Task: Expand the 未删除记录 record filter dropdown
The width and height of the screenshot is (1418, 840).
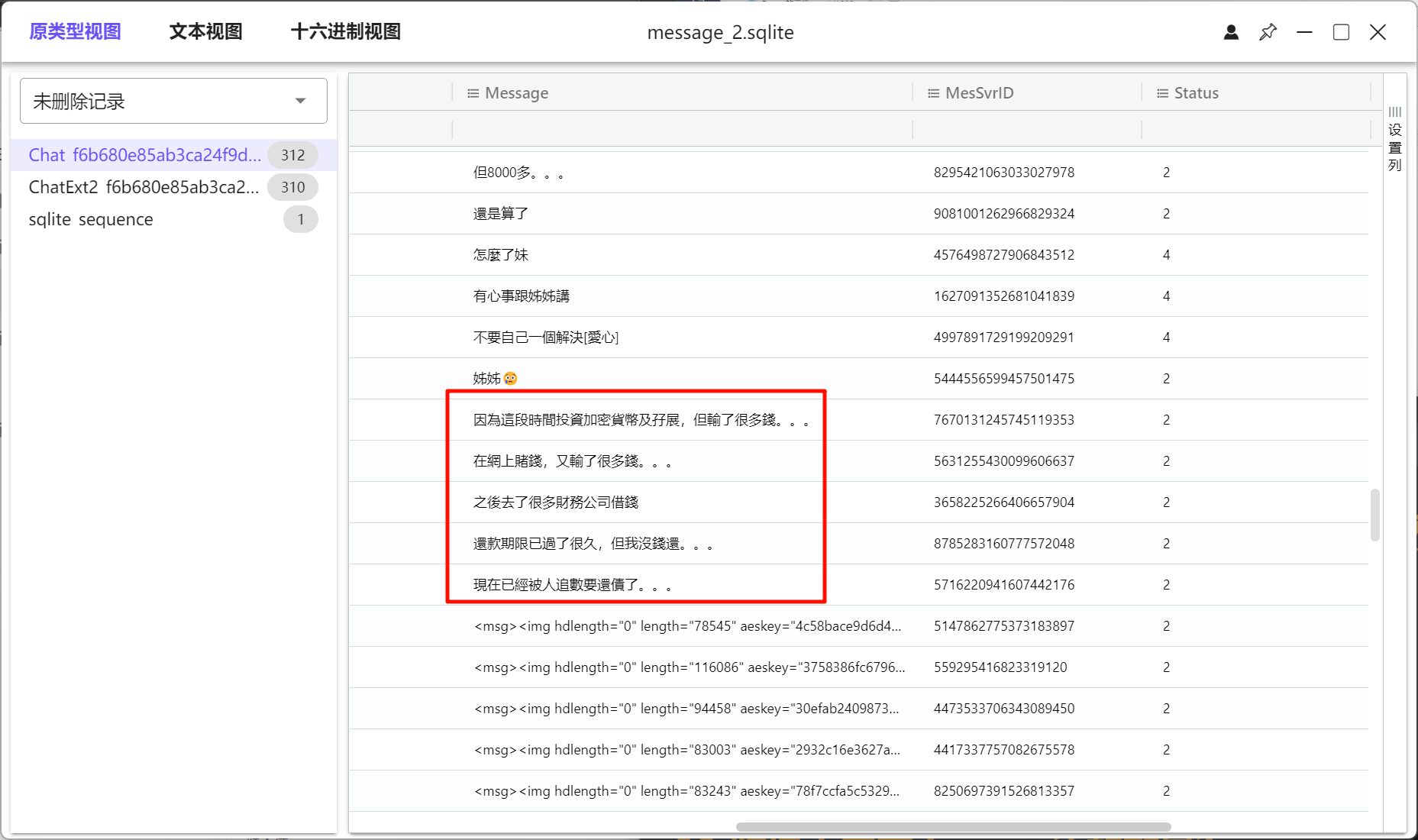Action: click(x=173, y=101)
